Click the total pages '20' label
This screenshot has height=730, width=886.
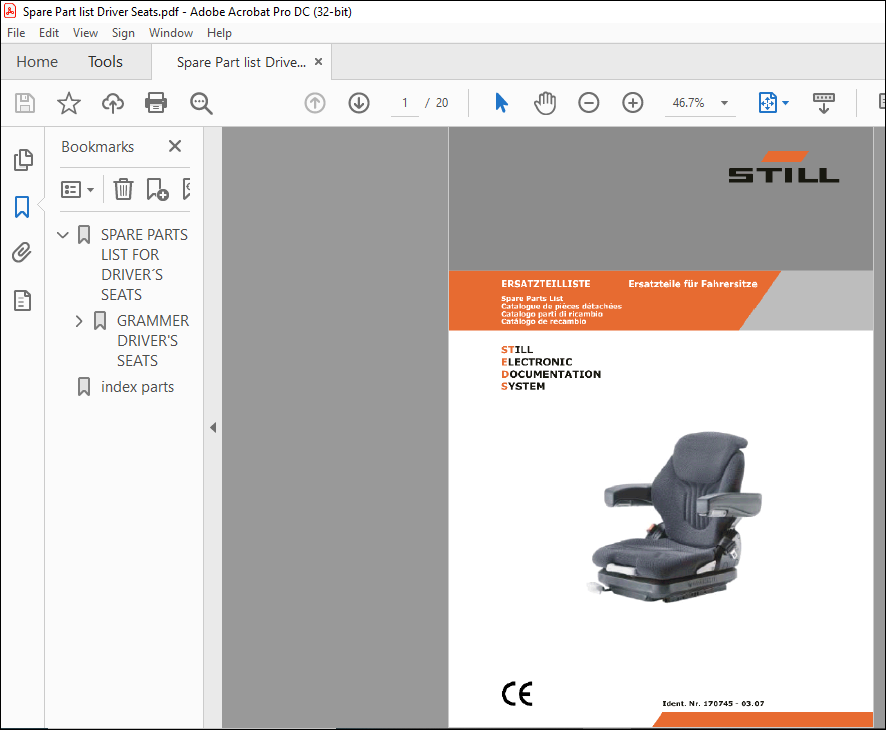pos(442,103)
